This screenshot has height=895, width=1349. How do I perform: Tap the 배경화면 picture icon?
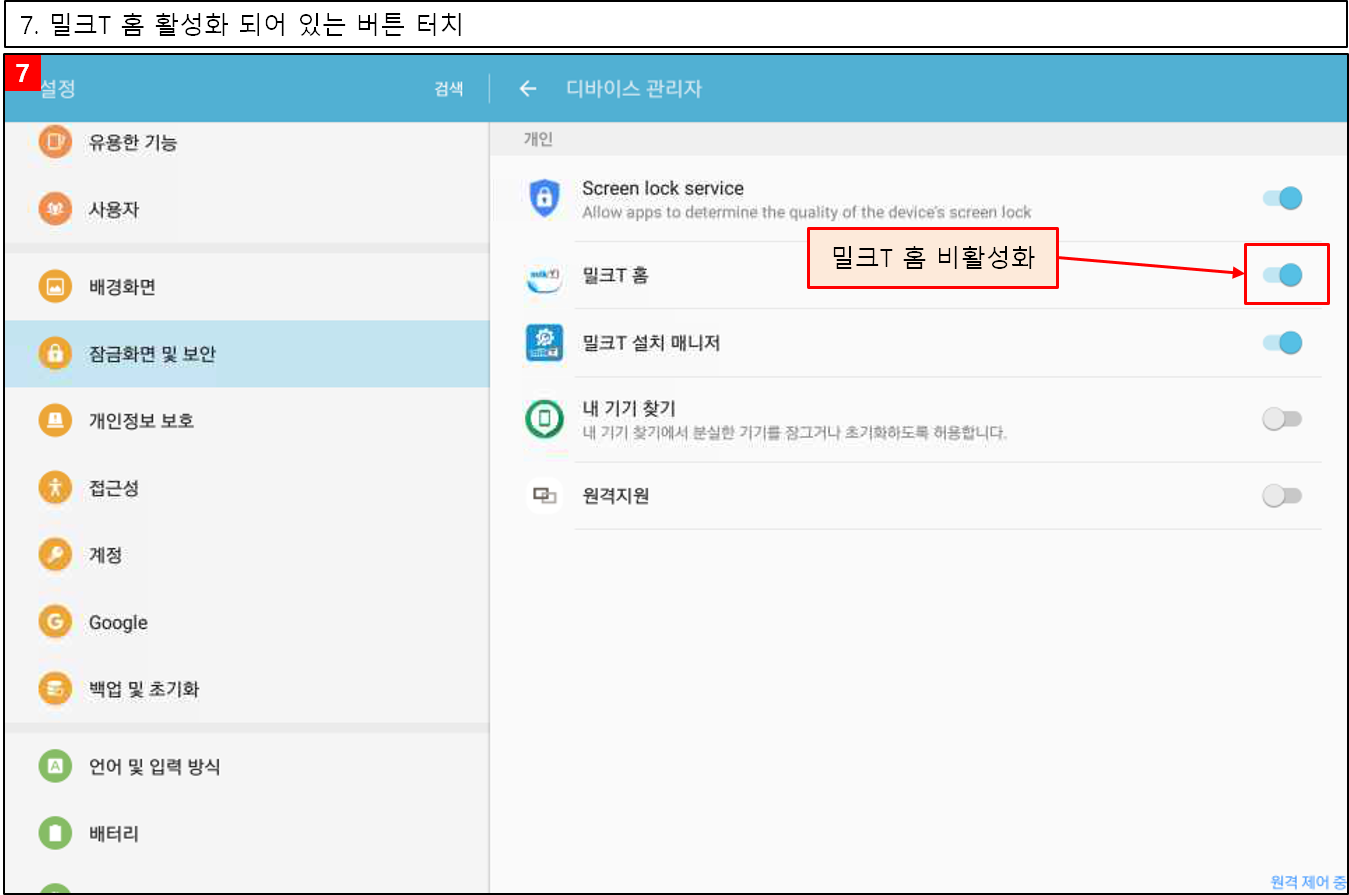[x=55, y=287]
